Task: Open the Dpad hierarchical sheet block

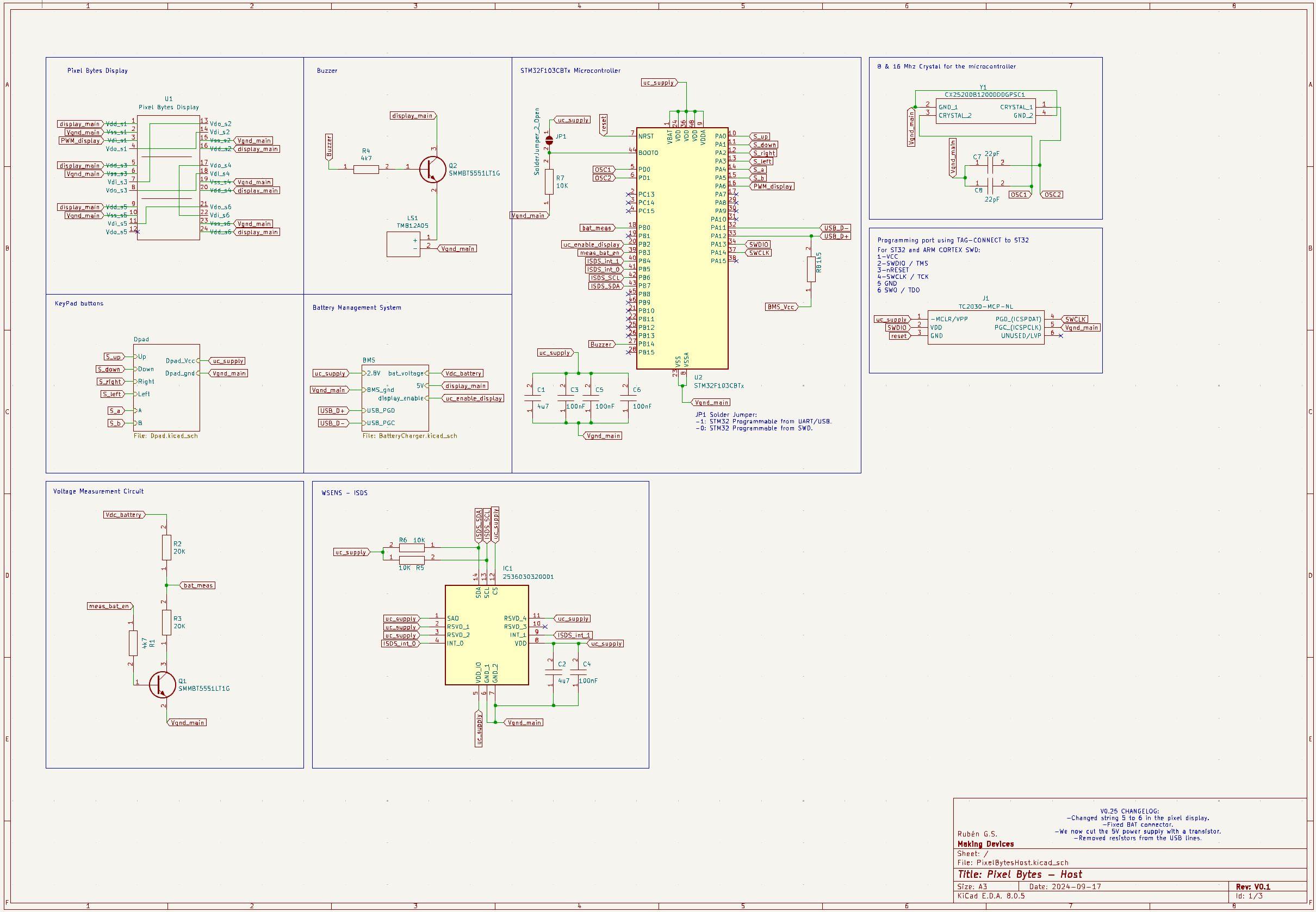Action: point(166,388)
